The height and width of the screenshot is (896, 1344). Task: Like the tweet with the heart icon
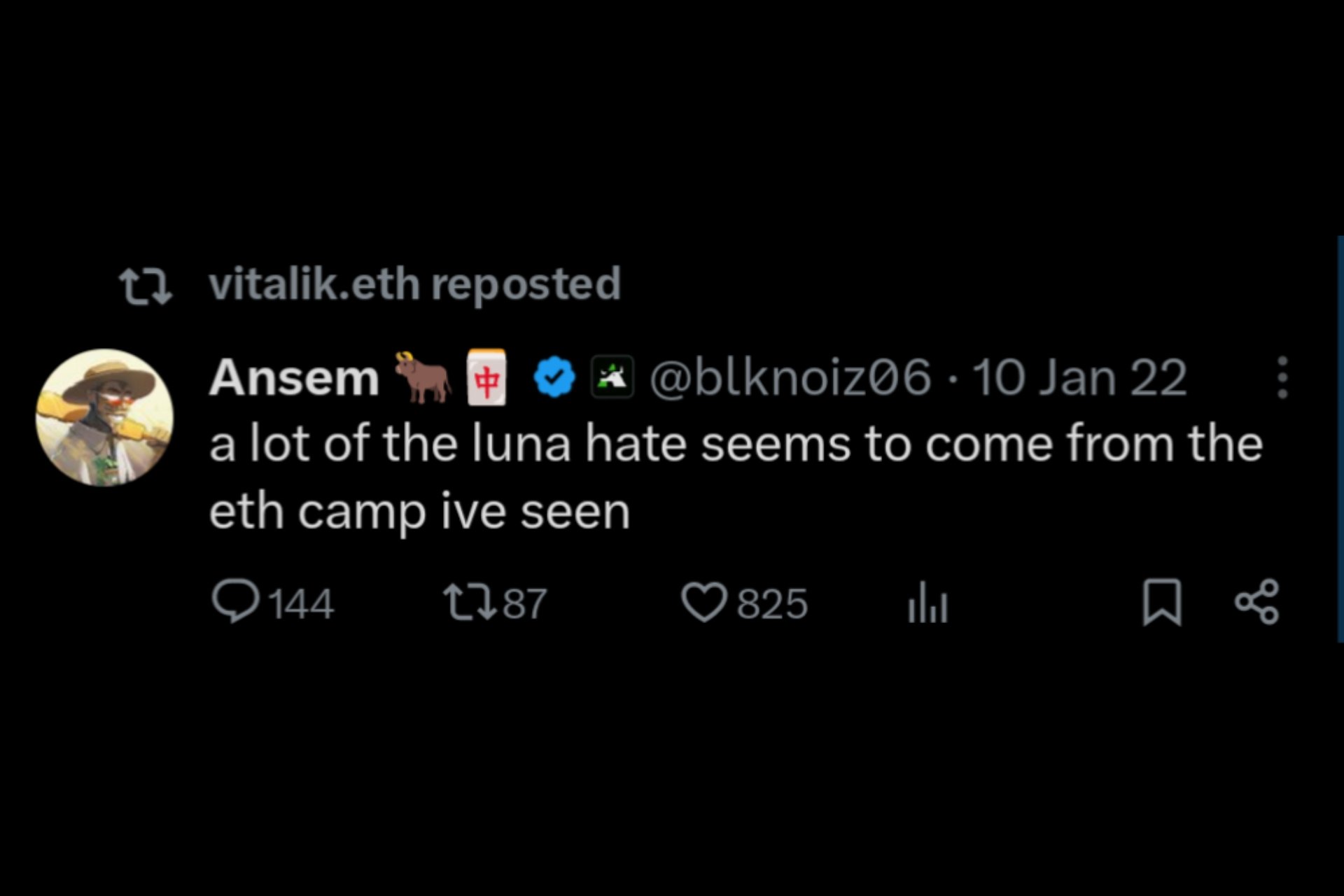tap(703, 603)
